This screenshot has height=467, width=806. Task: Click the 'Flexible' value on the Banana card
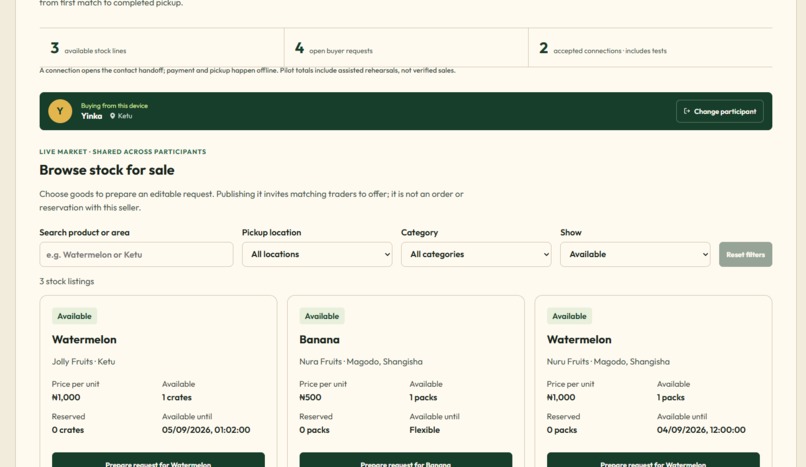point(425,430)
